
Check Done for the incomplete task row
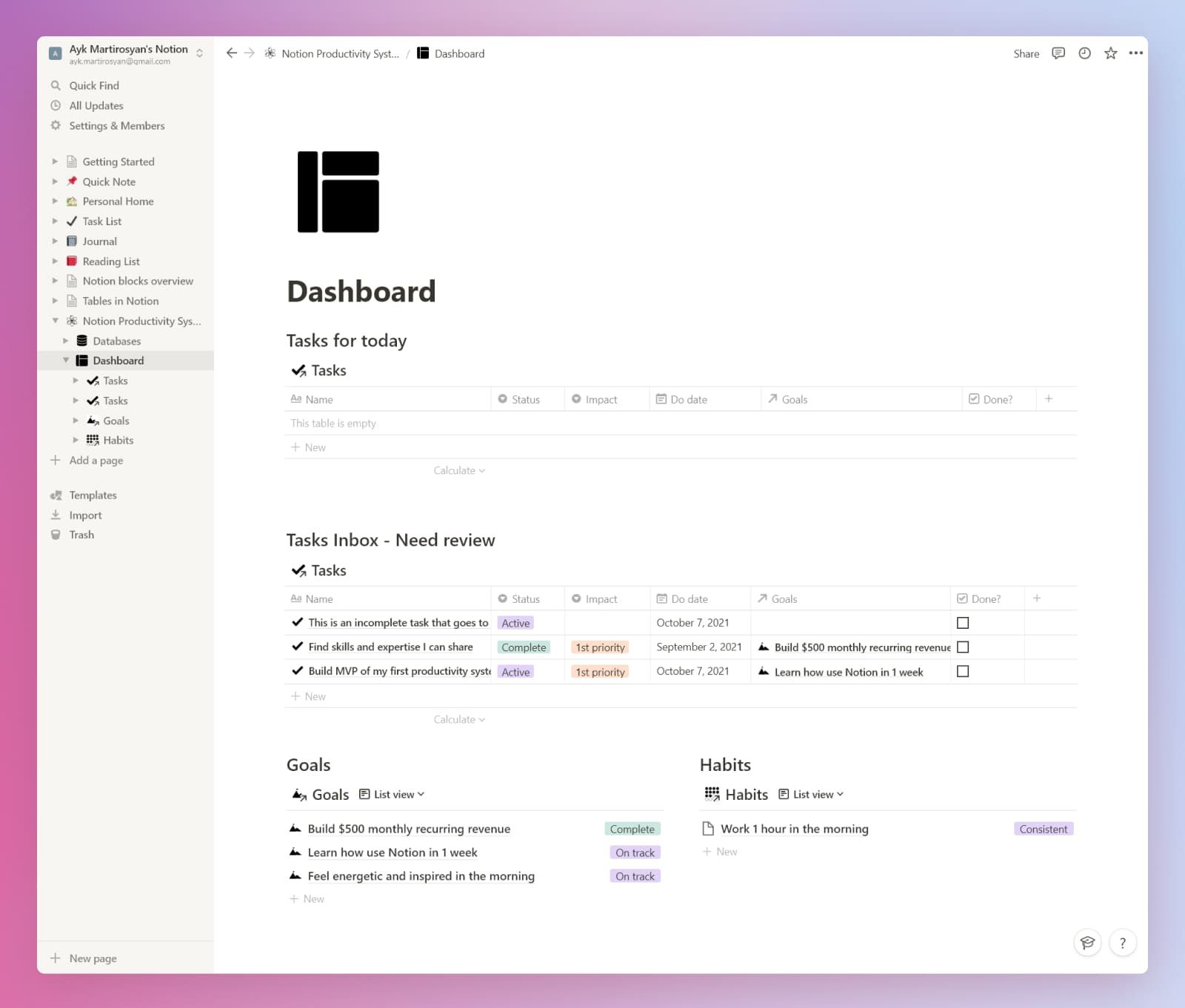(x=962, y=622)
